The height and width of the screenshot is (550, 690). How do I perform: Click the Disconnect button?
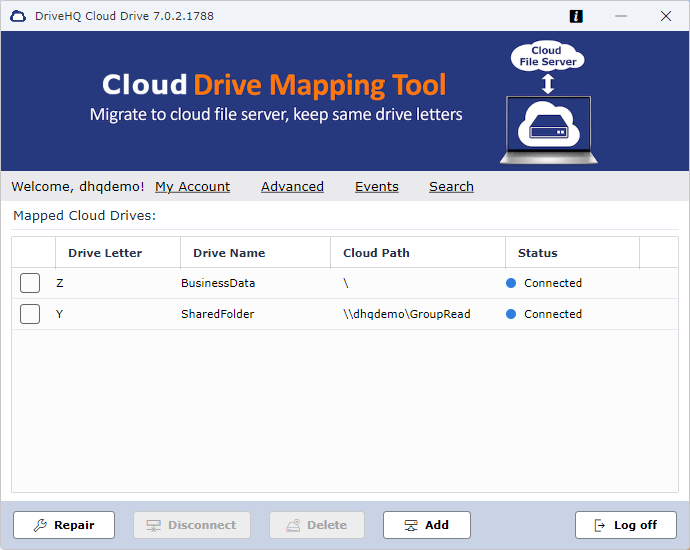coord(192,525)
